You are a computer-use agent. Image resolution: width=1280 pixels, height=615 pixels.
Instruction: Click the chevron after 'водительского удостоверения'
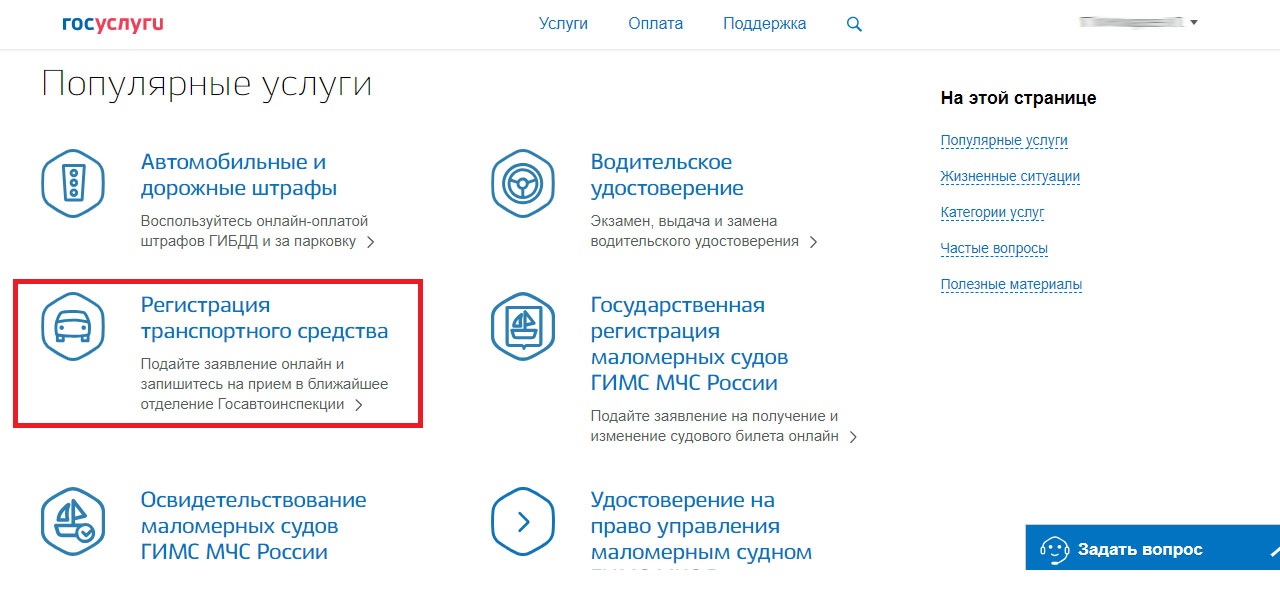click(x=813, y=242)
